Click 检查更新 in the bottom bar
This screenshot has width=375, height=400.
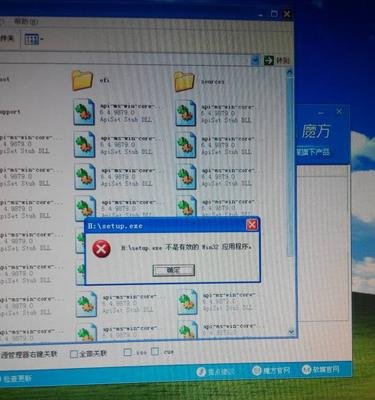pyautogui.click(x=17, y=379)
